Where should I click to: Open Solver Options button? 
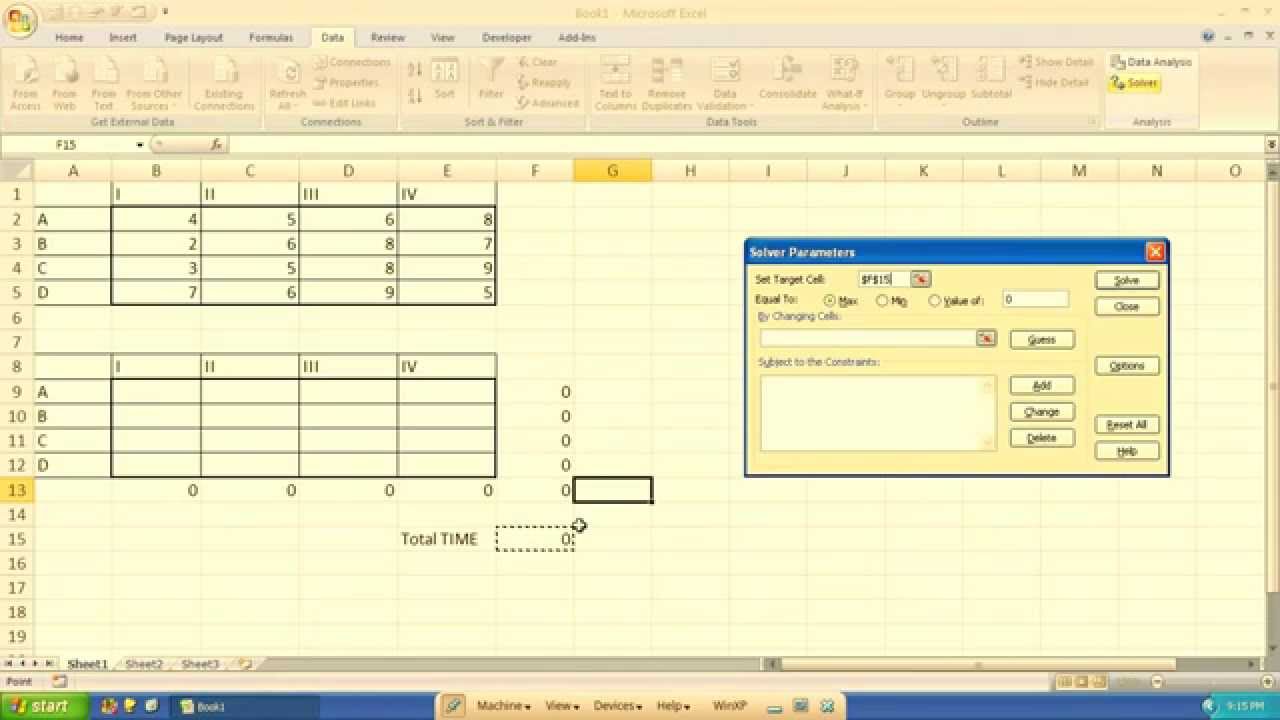pos(1127,366)
